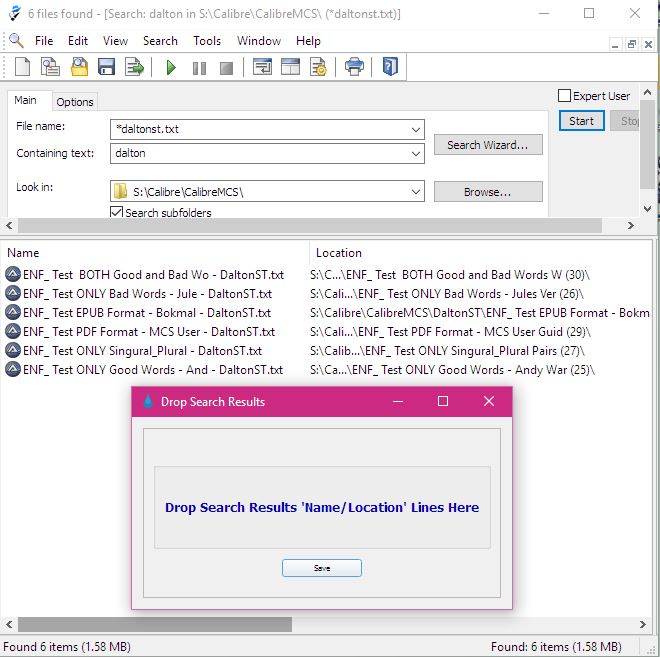The height and width of the screenshot is (657, 660).
Task: Expand the Containing text dropdown
Action: click(x=415, y=153)
